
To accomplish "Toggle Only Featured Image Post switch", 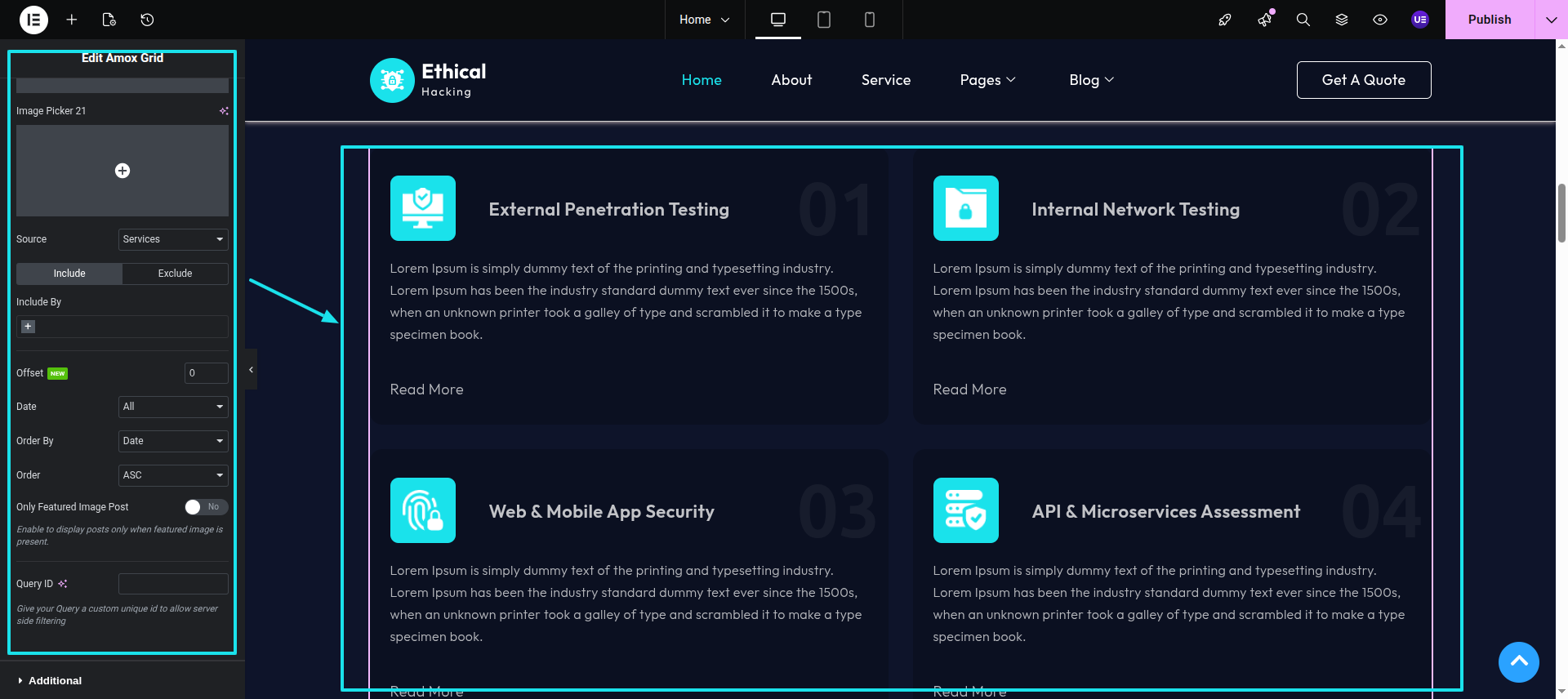I will [206, 507].
